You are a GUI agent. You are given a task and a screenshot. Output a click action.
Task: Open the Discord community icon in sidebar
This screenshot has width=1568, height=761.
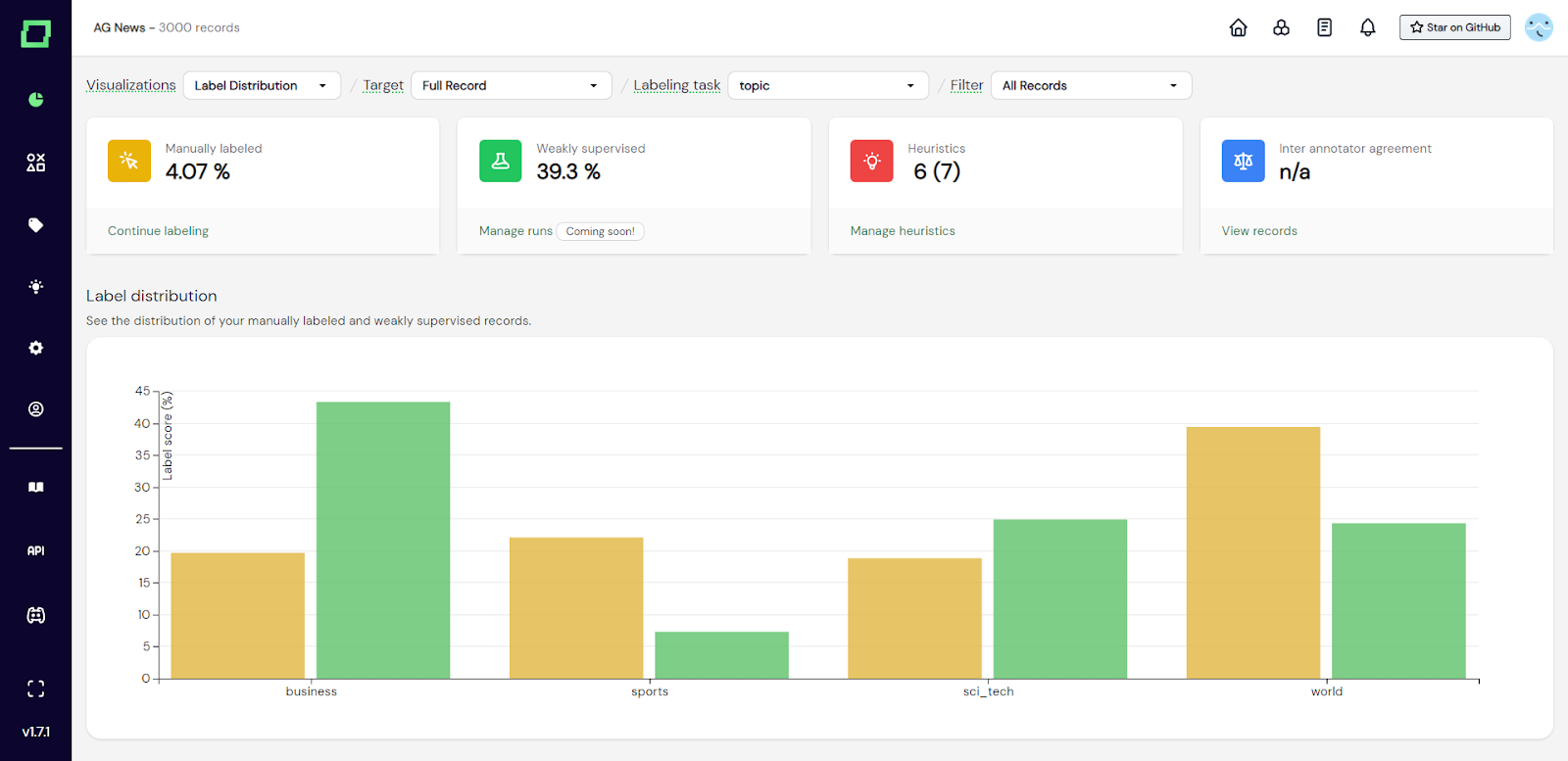35,615
